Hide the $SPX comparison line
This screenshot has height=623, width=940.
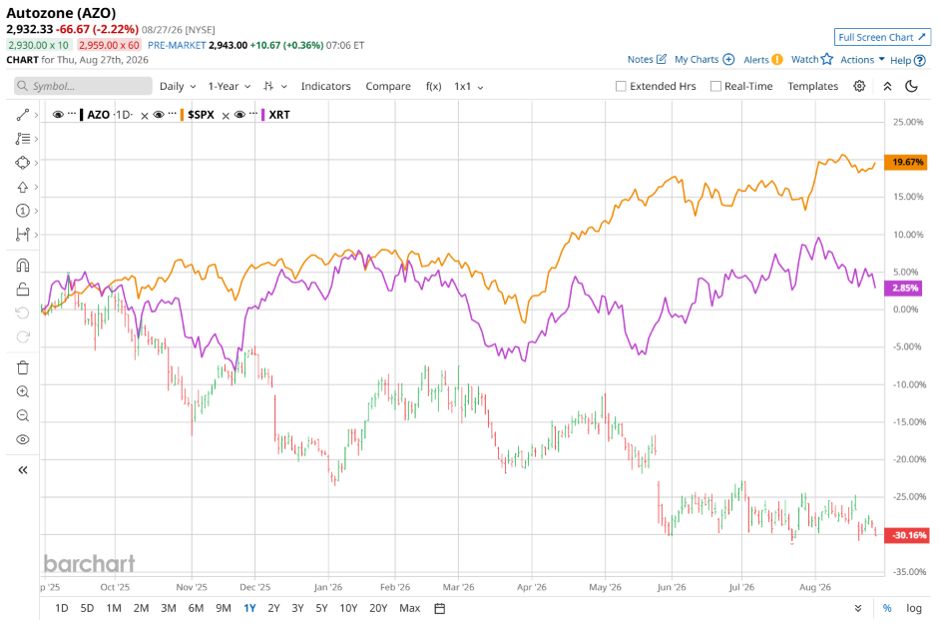click(159, 115)
